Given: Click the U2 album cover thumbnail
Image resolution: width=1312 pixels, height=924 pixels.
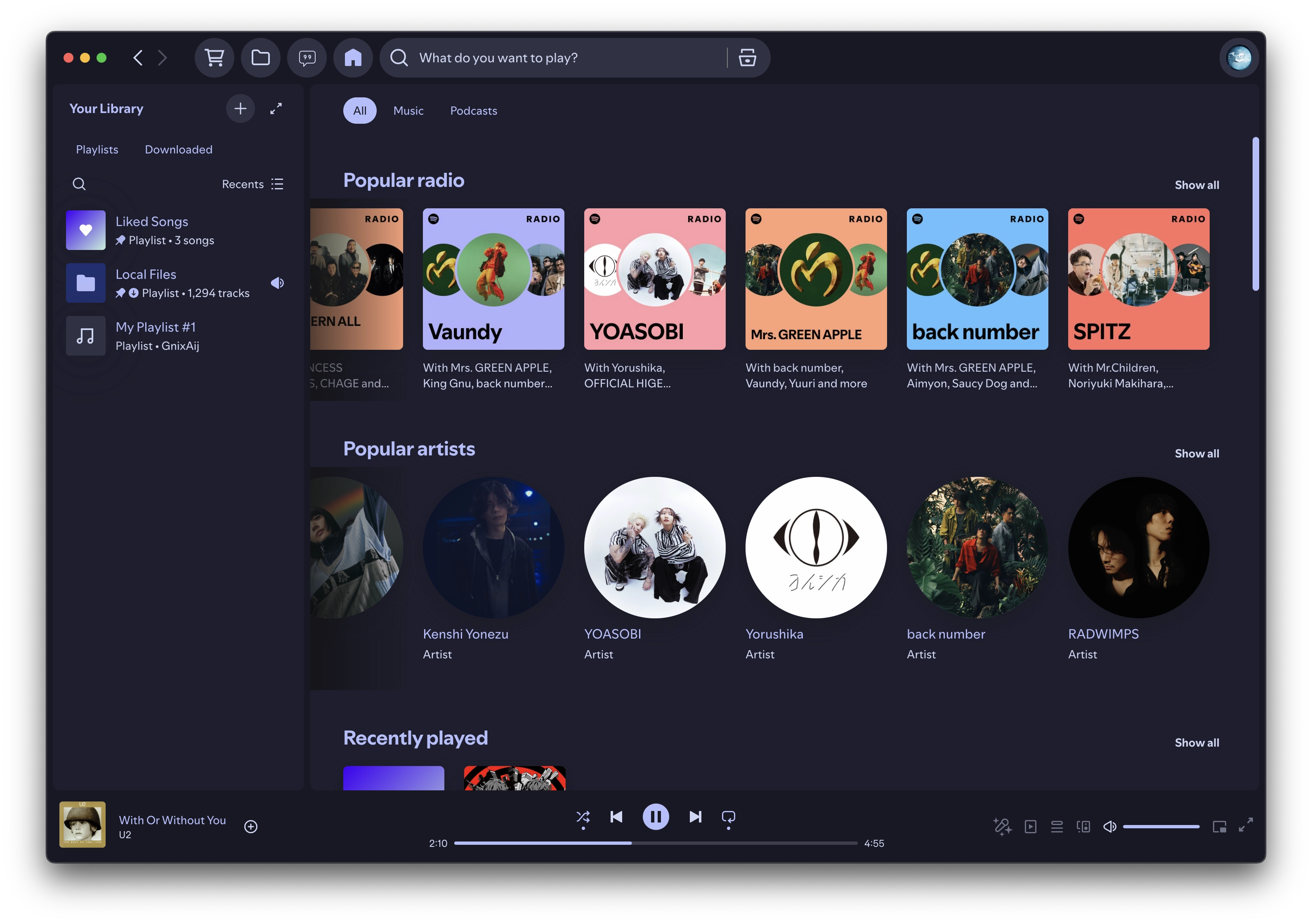Looking at the screenshot, I should click(x=82, y=825).
